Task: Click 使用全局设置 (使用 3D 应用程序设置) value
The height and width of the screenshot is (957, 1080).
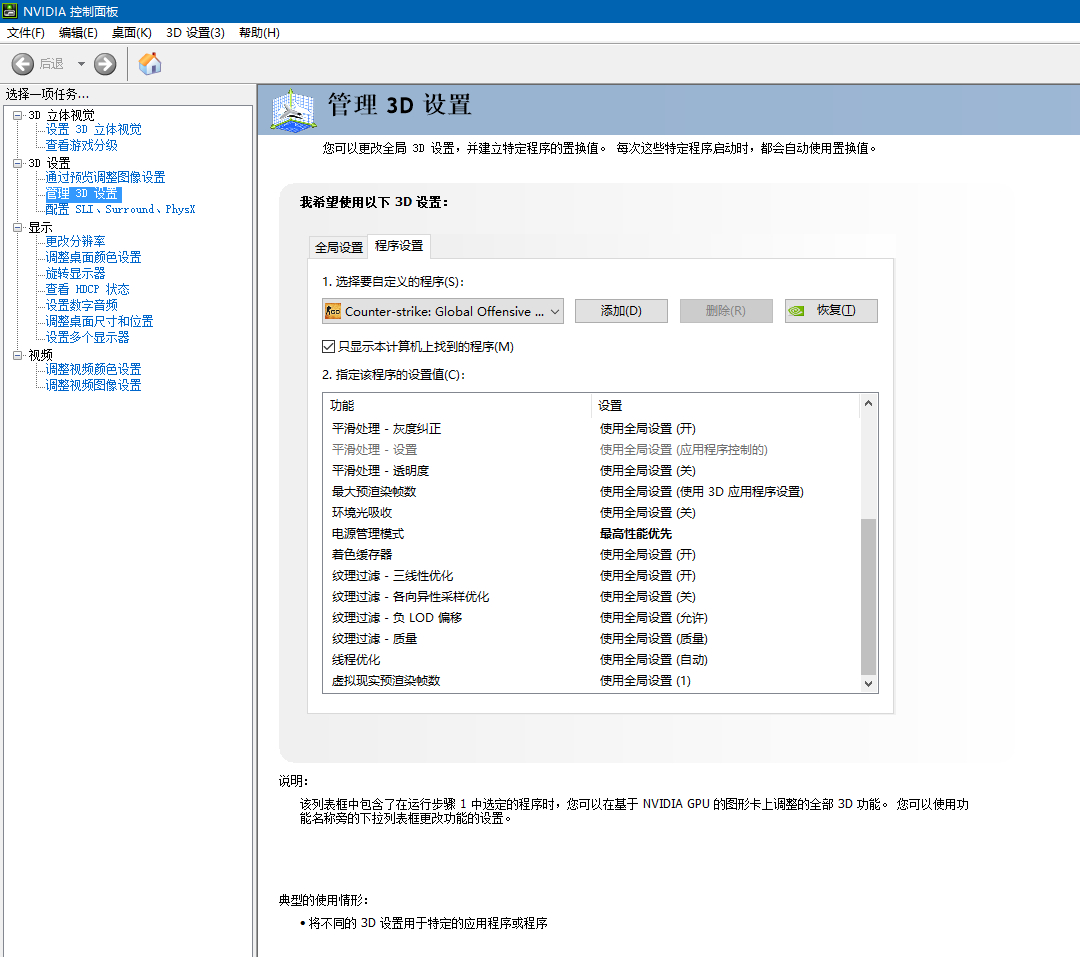Action: click(x=702, y=492)
